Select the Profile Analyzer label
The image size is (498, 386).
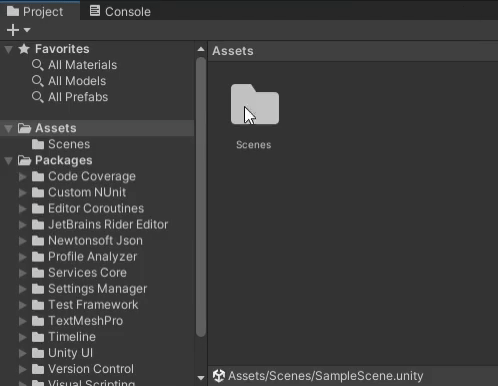92,257
